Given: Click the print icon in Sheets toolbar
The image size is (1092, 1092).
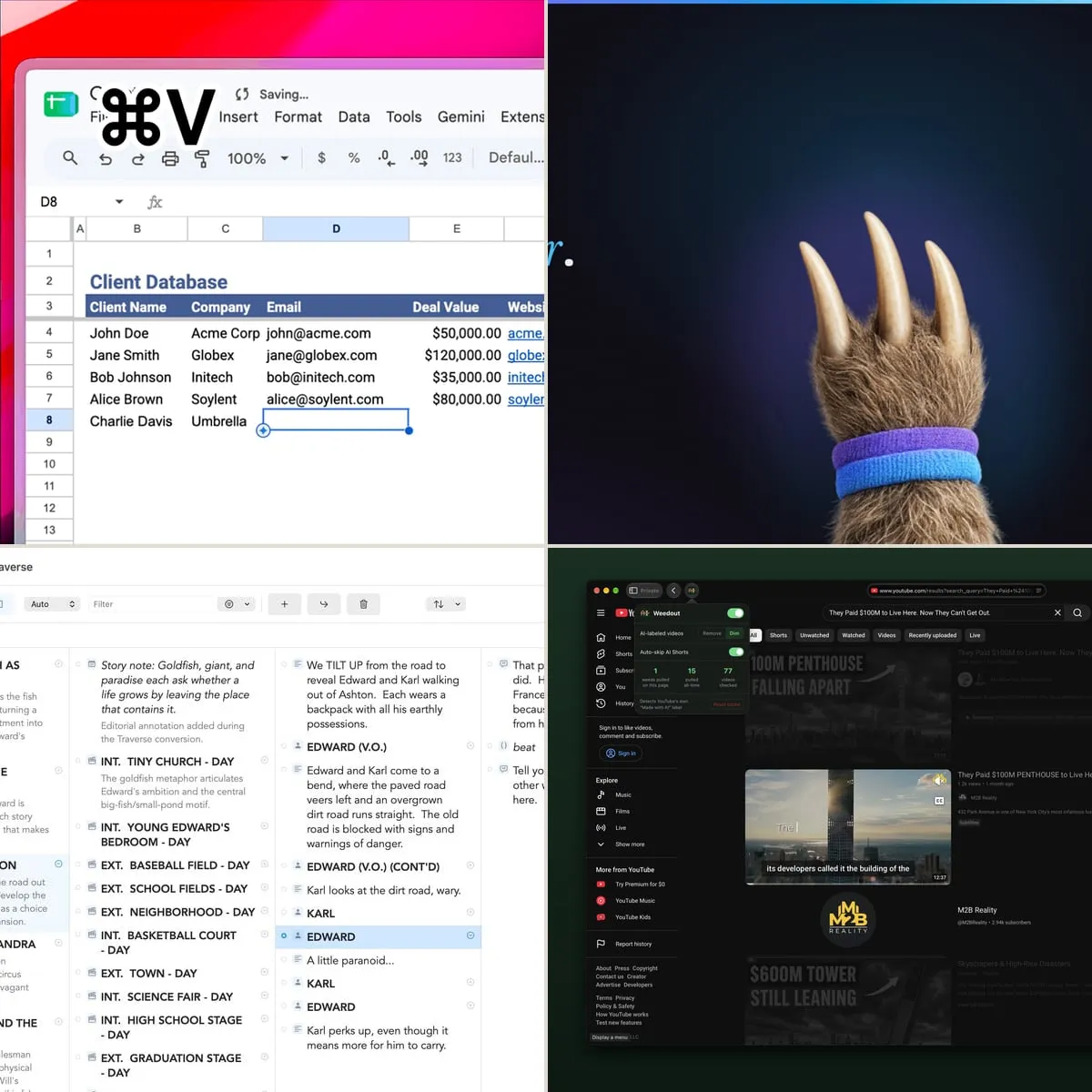Looking at the screenshot, I should (170, 158).
